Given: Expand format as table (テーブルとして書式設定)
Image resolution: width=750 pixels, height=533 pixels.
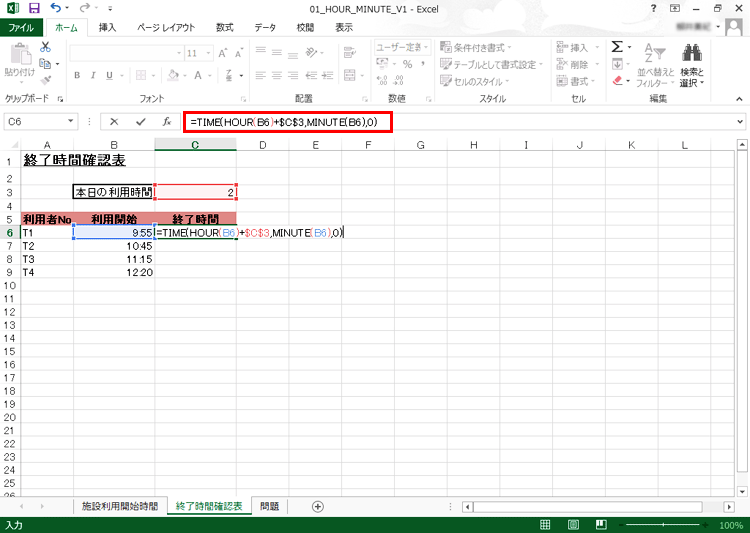Looking at the screenshot, I should point(492,65).
